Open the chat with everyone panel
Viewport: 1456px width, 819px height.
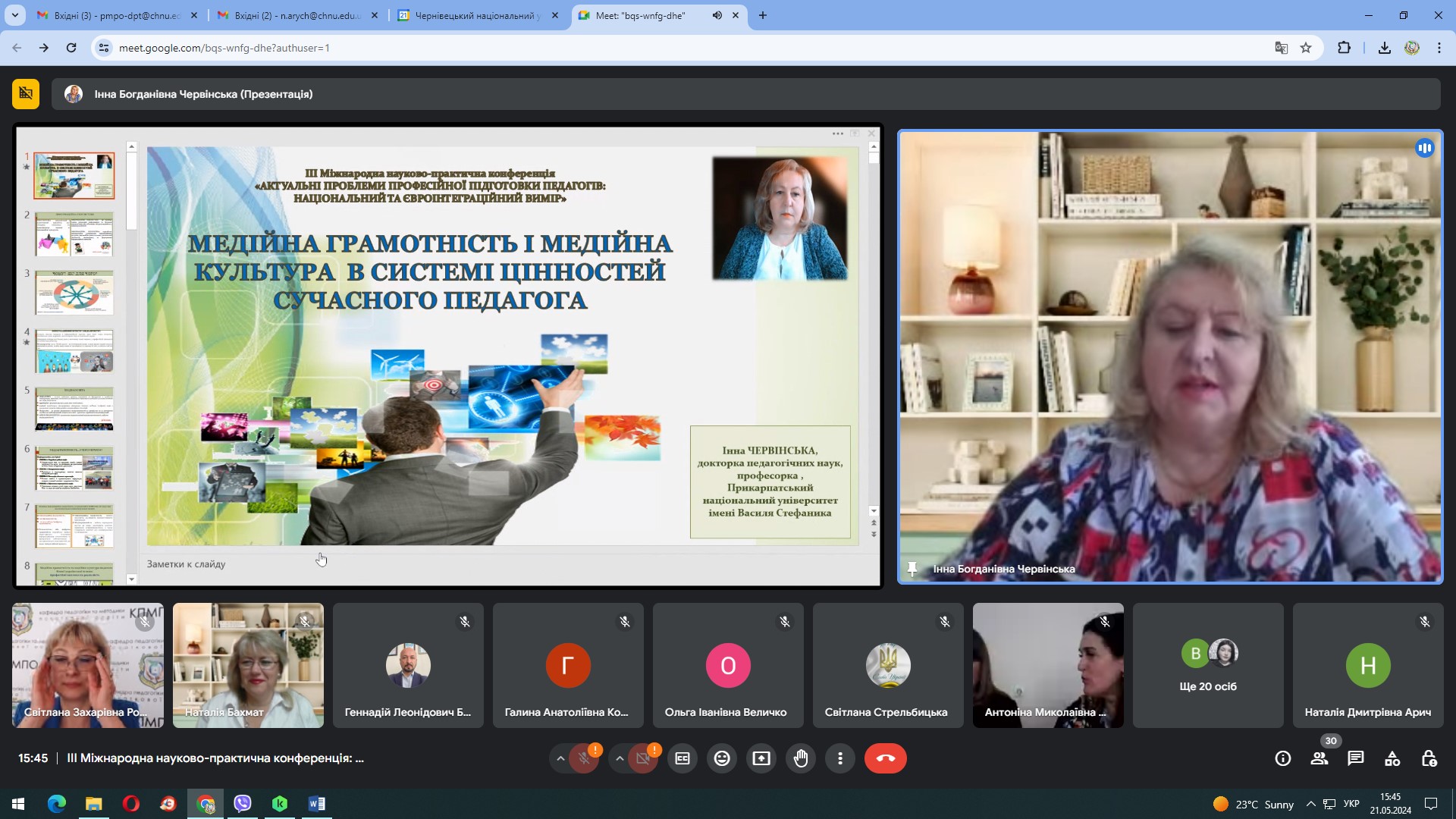point(1356,758)
